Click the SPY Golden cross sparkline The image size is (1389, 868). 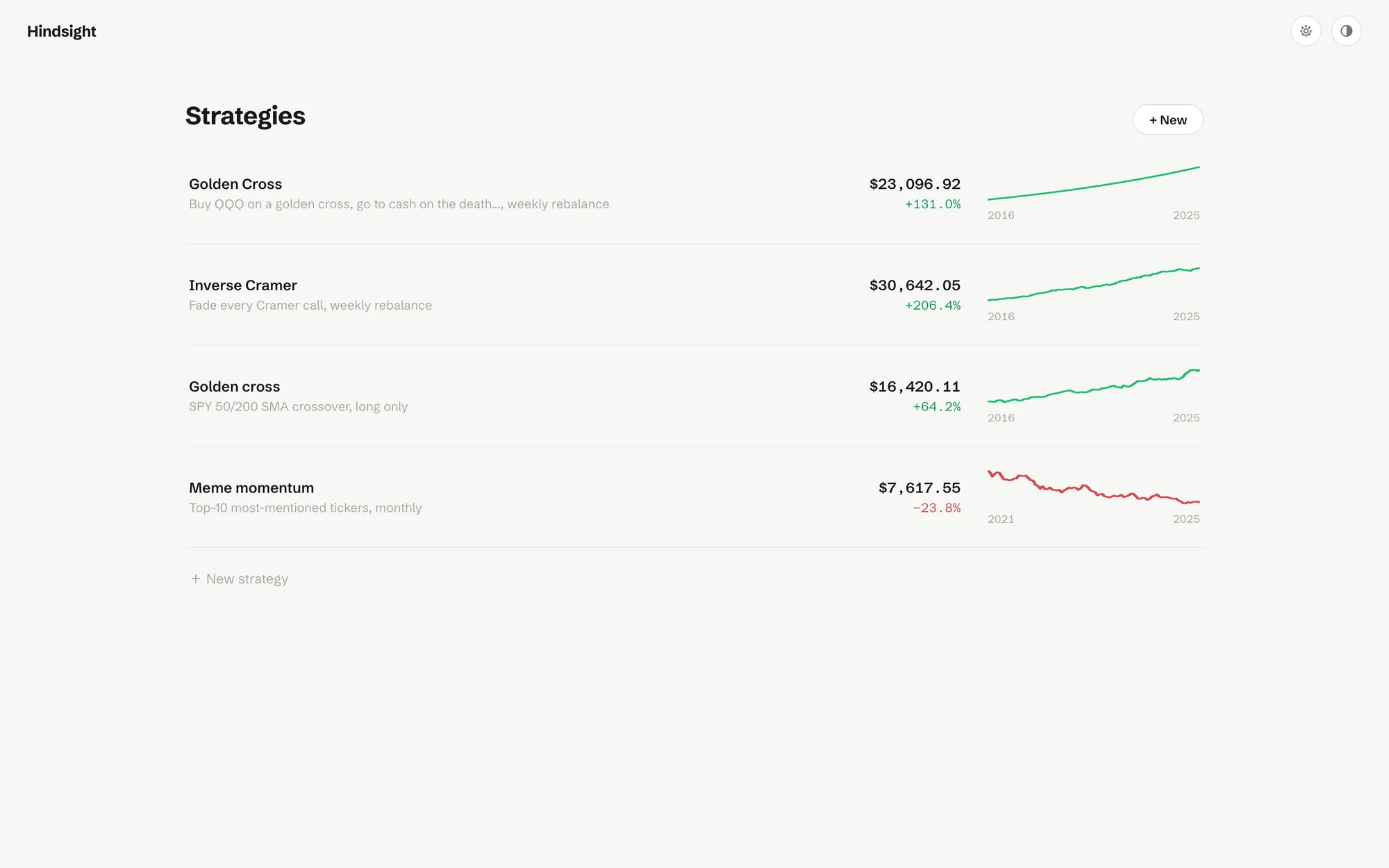click(x=1093, y=385)
